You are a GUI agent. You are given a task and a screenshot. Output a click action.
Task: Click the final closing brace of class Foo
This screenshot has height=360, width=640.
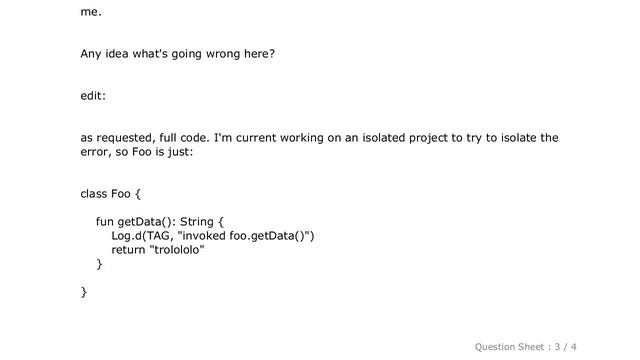[84, 292]
